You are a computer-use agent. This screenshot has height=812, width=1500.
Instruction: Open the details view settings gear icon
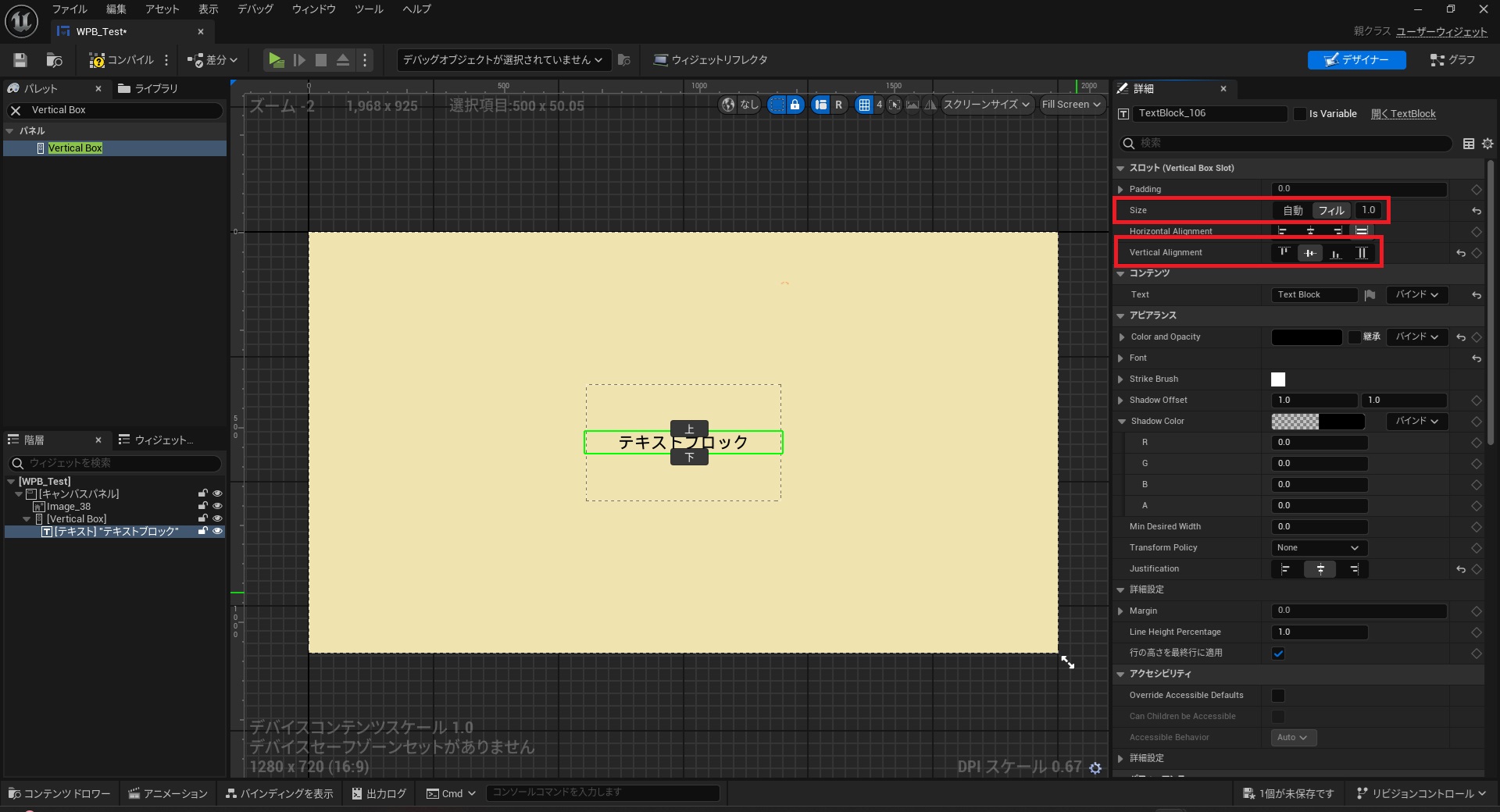(x=1487, y=144)
